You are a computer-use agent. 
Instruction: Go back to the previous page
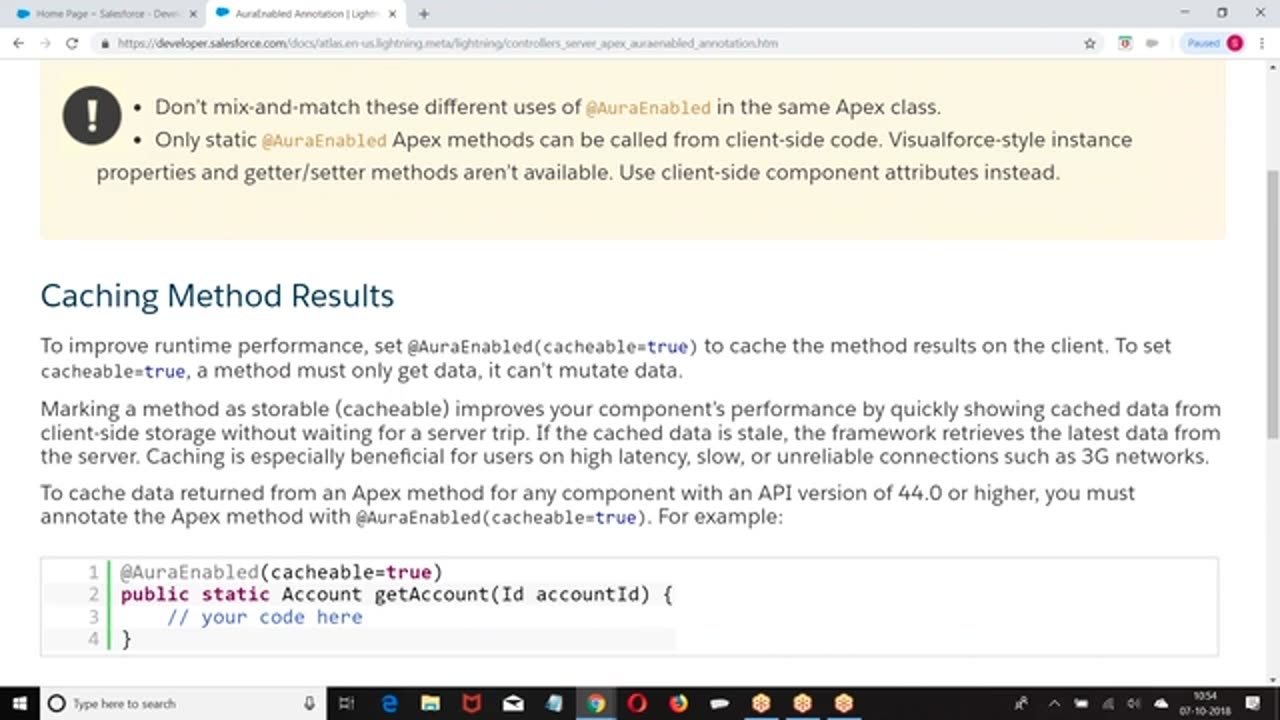[x=18, y=43]
